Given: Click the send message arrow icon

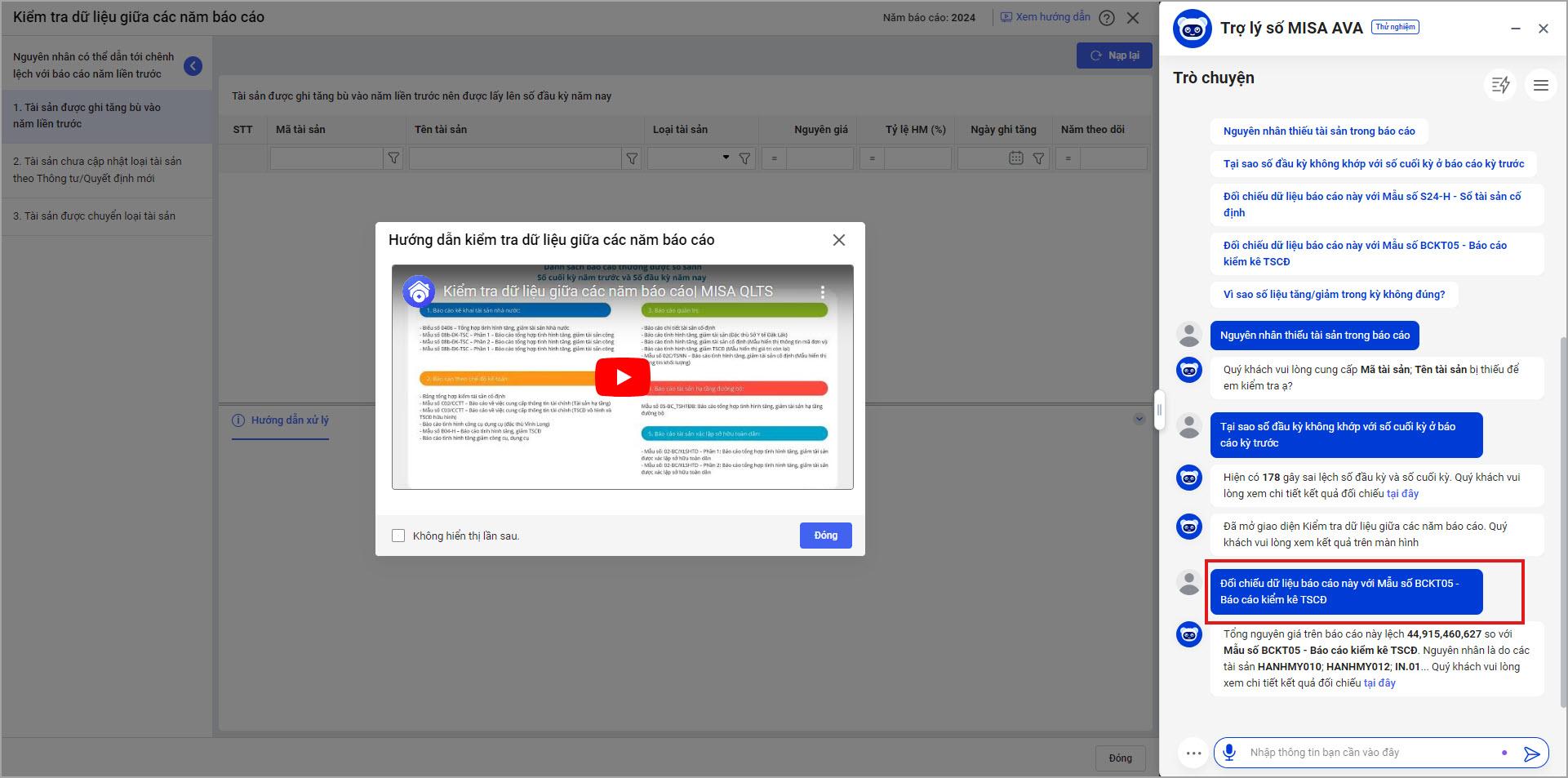Looking at the screenshot, I should [1531, 754].
